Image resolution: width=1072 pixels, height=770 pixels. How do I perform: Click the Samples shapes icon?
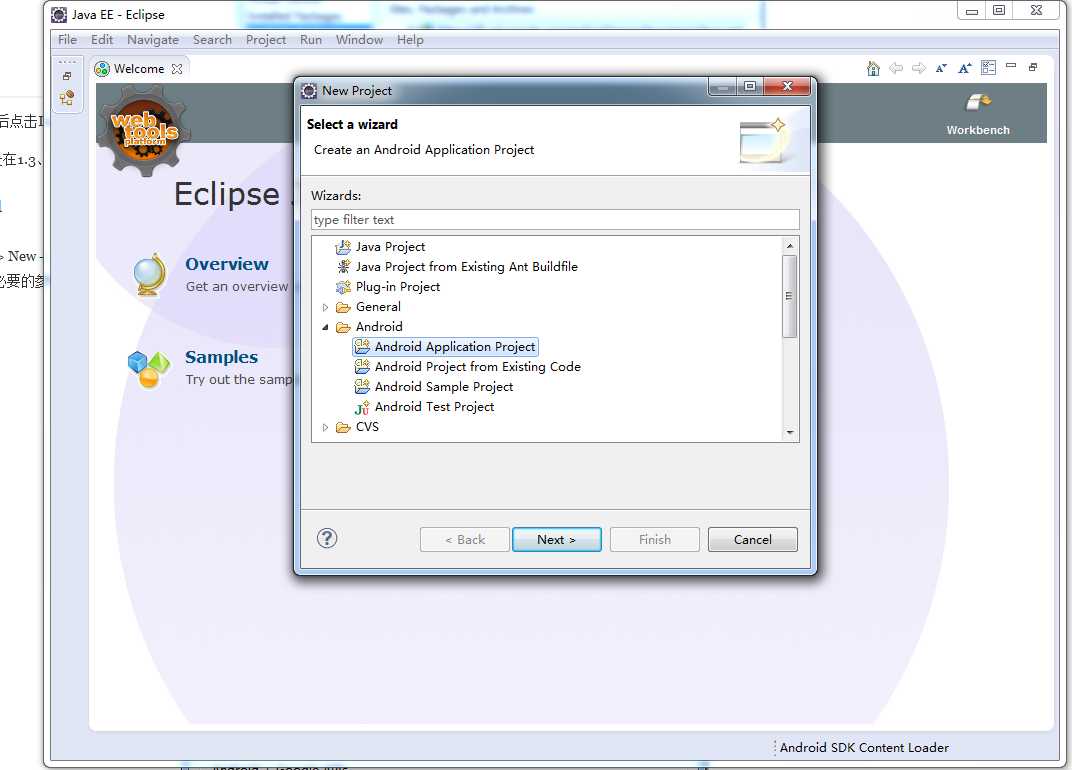(x=148, y=369)
